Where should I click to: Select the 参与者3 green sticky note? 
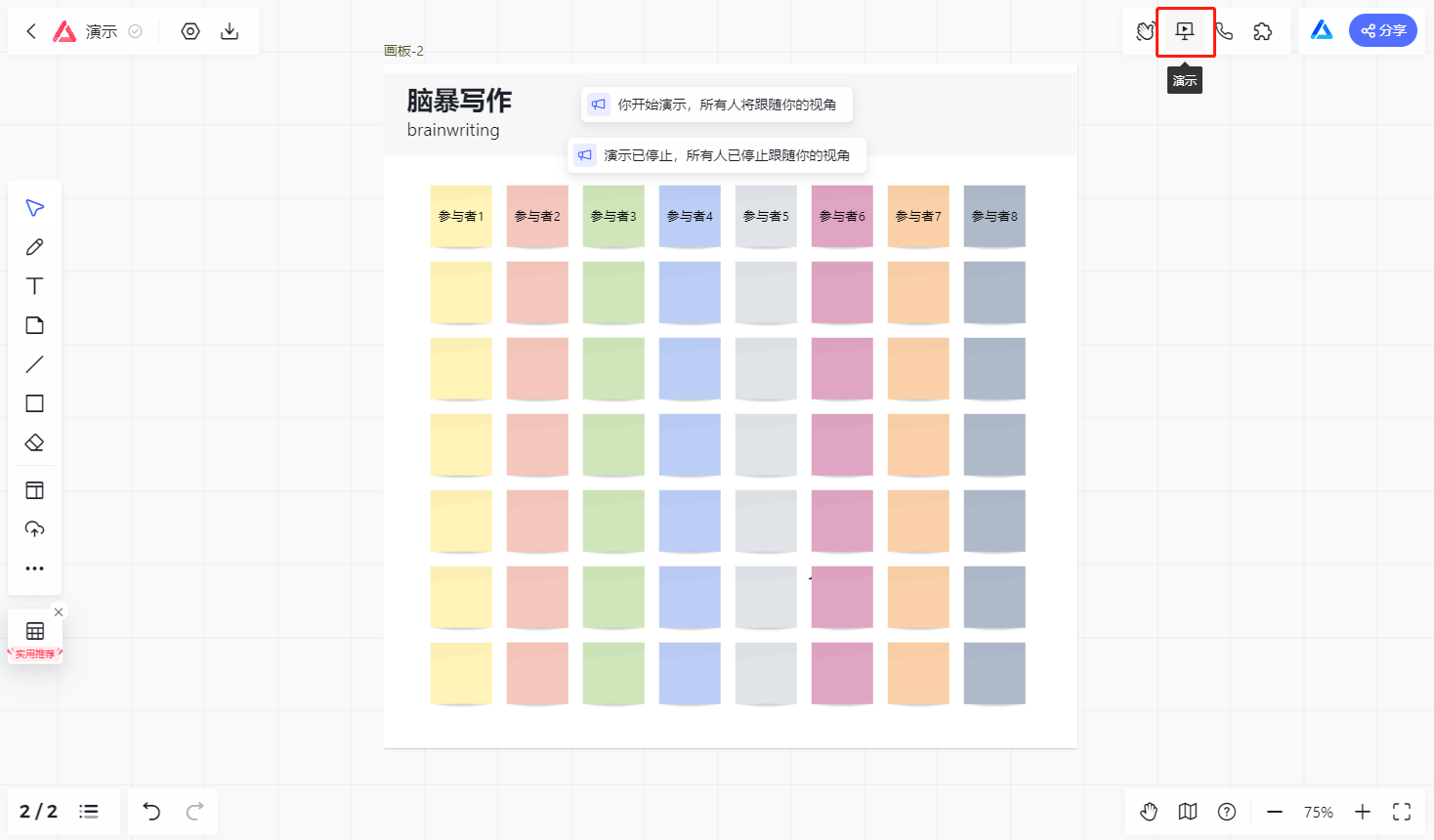click(613, 216)
